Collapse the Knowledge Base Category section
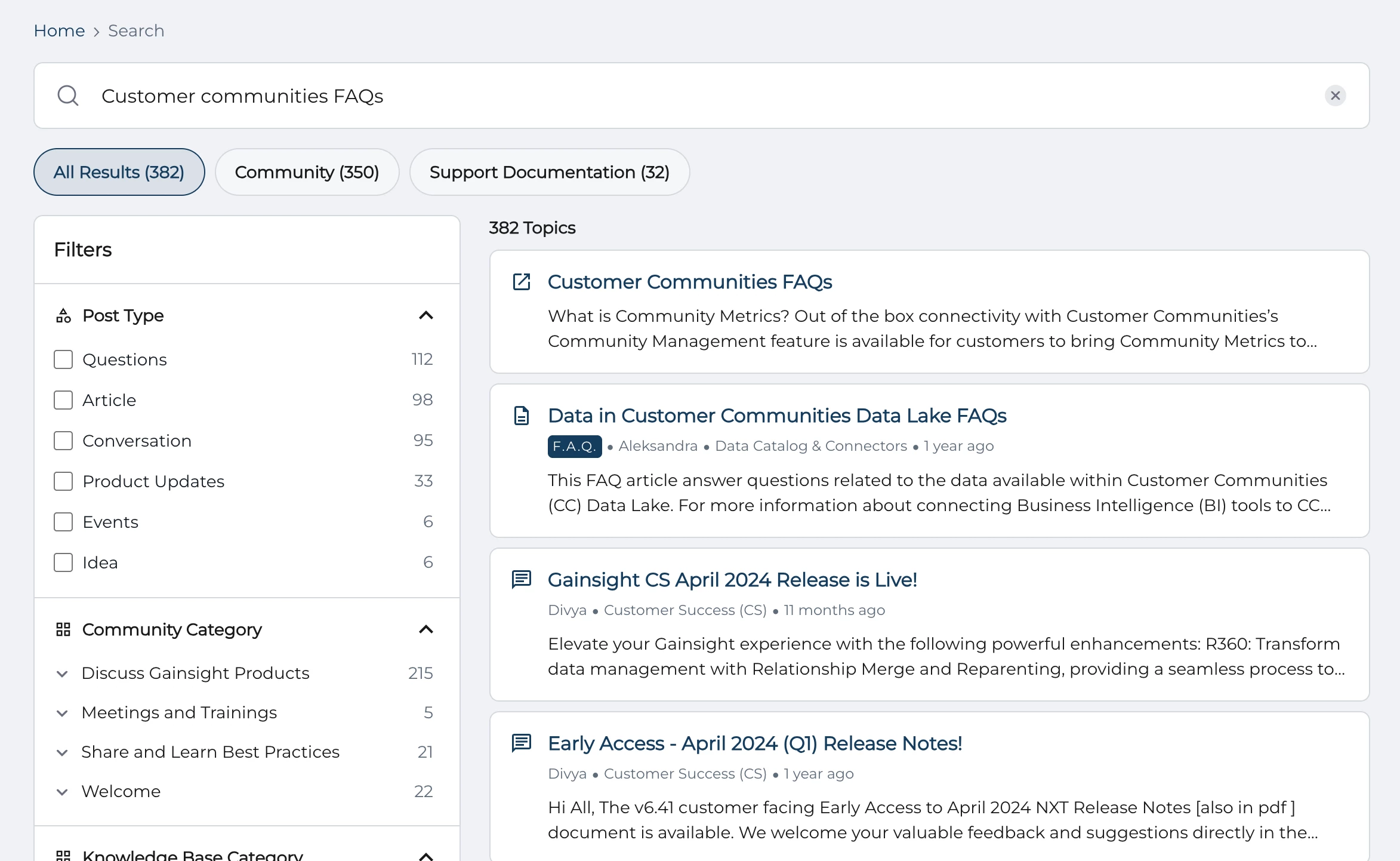 coord(426,856)
